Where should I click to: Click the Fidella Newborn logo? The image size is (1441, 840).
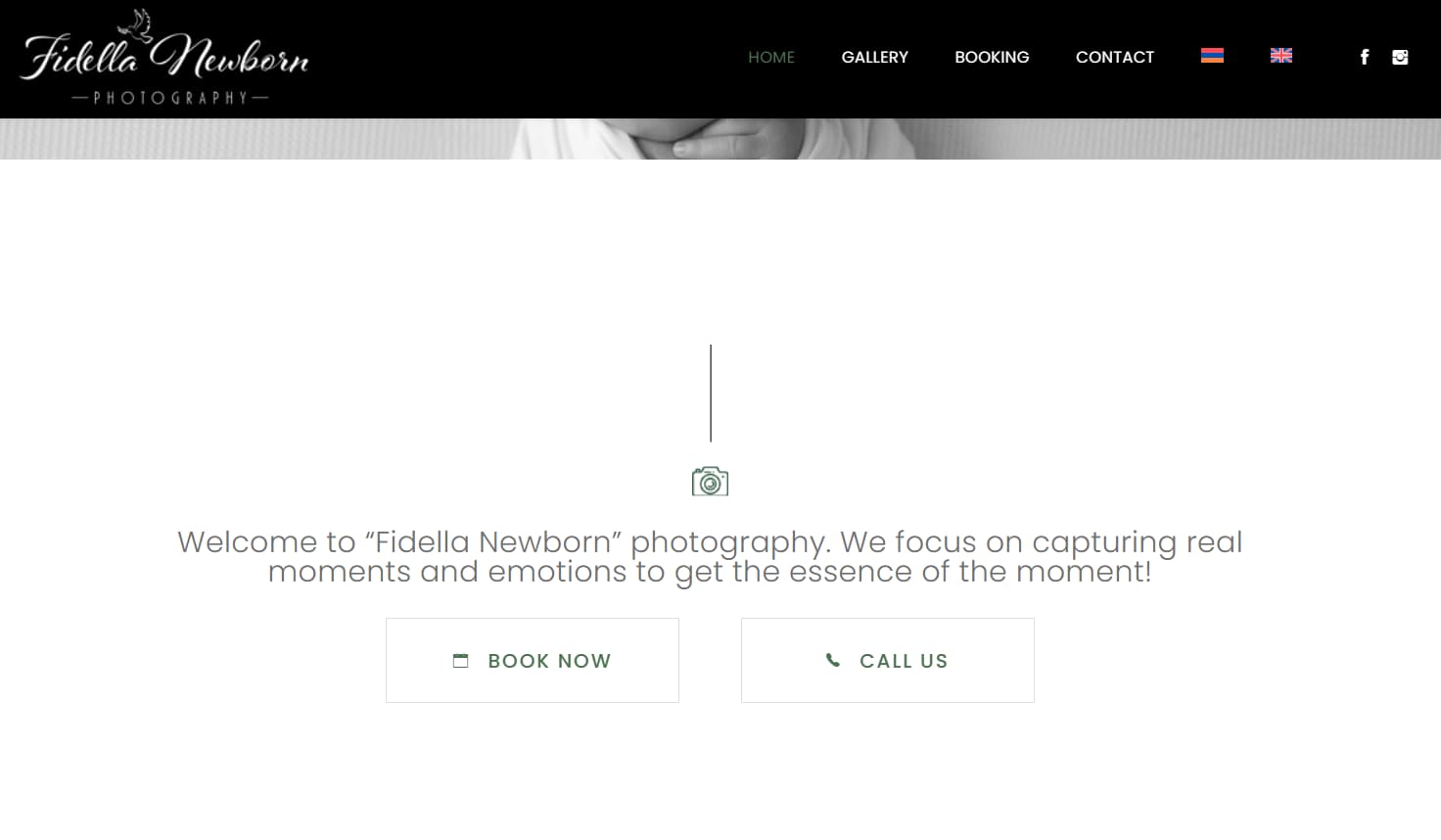(x=164, y=58)
